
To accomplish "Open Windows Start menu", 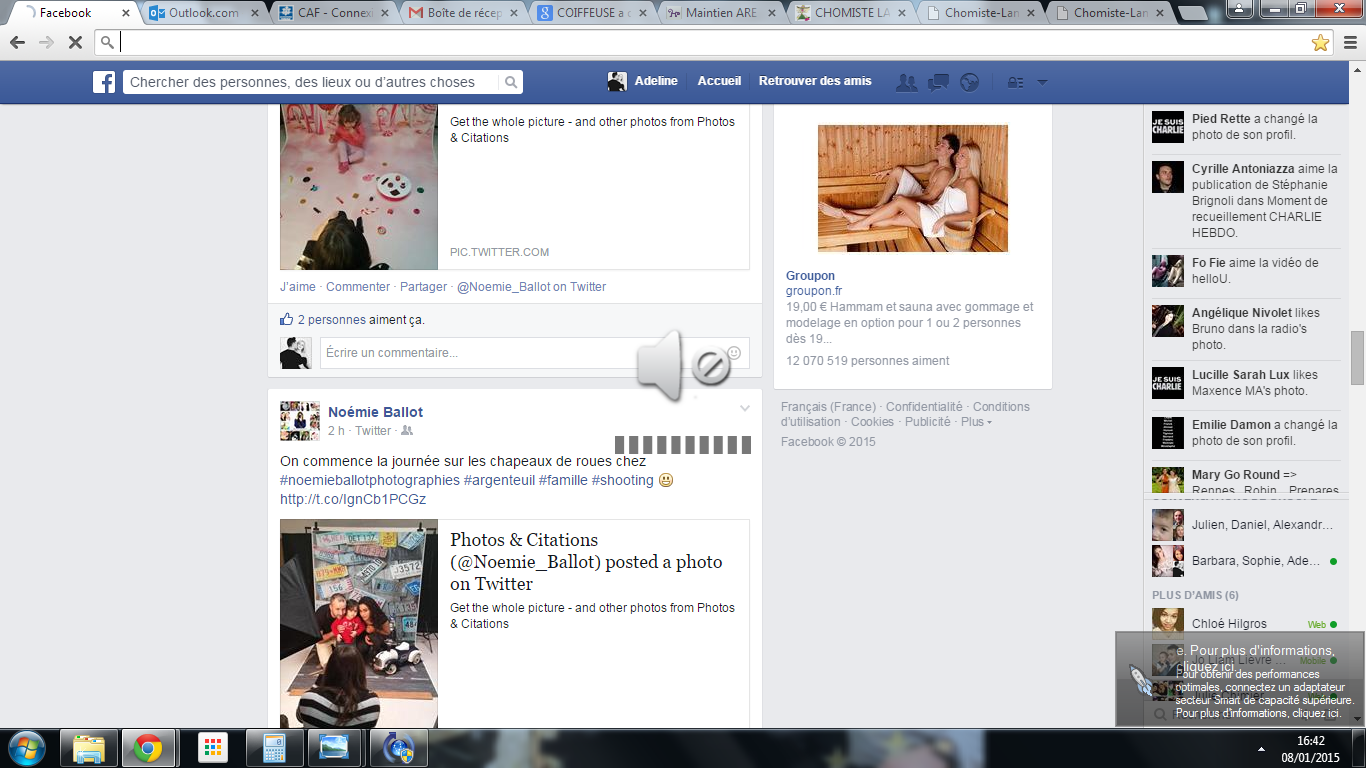I will pos(26,748).
